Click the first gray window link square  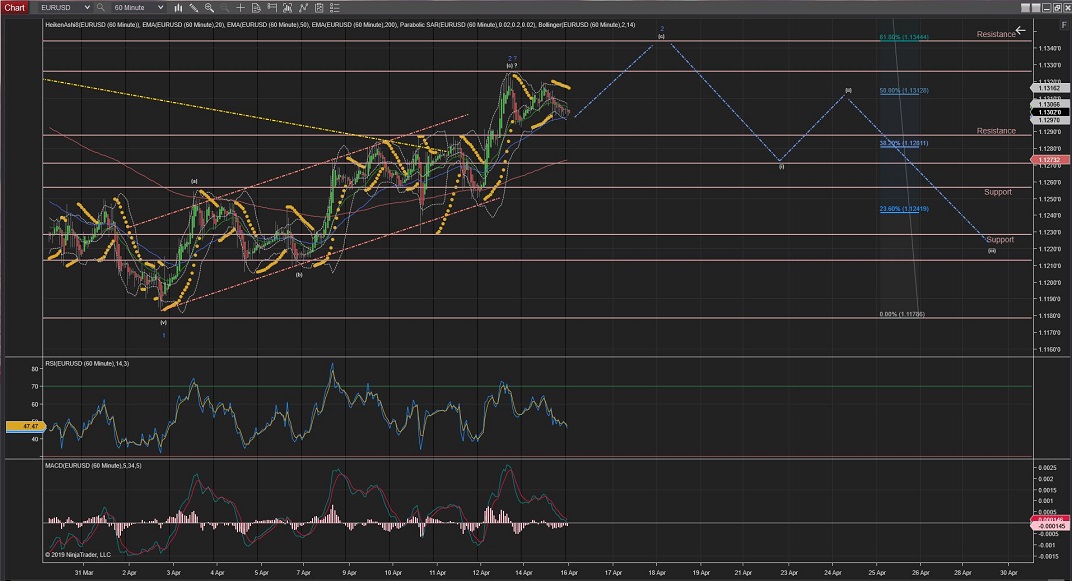[x=1025, y=8]
